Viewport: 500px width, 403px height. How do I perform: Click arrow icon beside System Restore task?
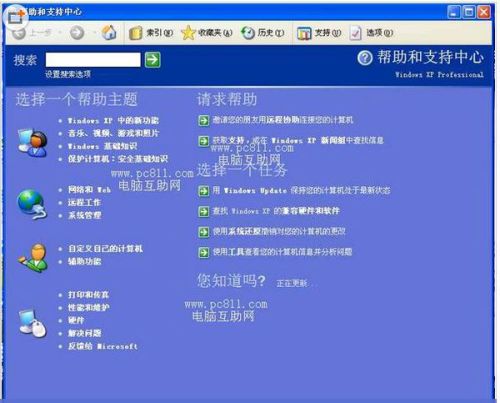pos(203,232)
